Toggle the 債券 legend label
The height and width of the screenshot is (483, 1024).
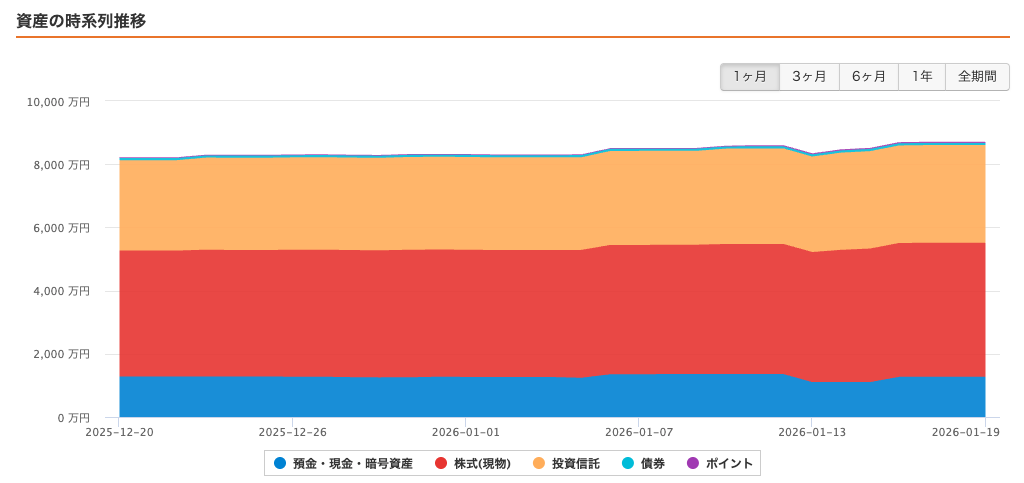click(653, 464)
